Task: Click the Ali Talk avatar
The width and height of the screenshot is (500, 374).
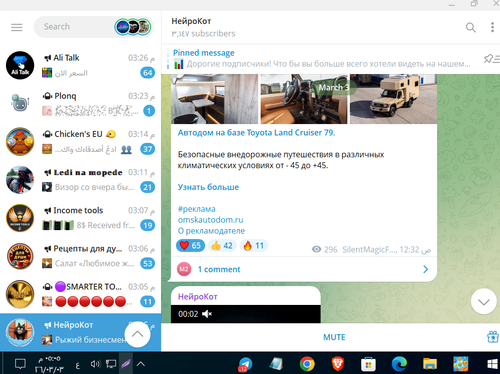Action: click(20, 65)
